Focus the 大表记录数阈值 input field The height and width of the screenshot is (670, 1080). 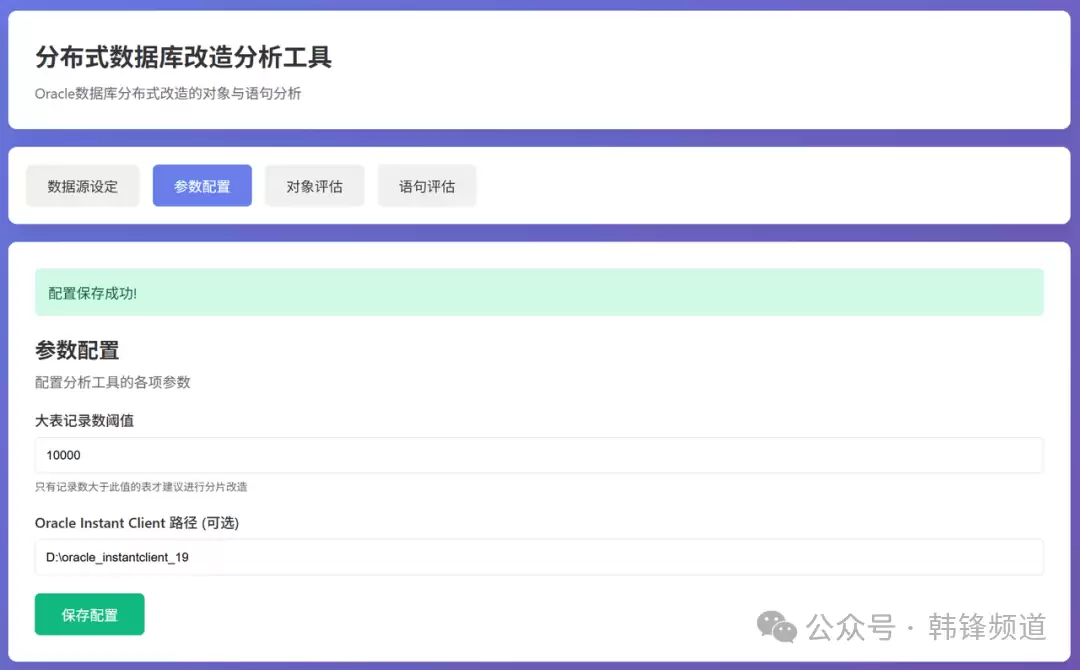click(x=539, y=455)
